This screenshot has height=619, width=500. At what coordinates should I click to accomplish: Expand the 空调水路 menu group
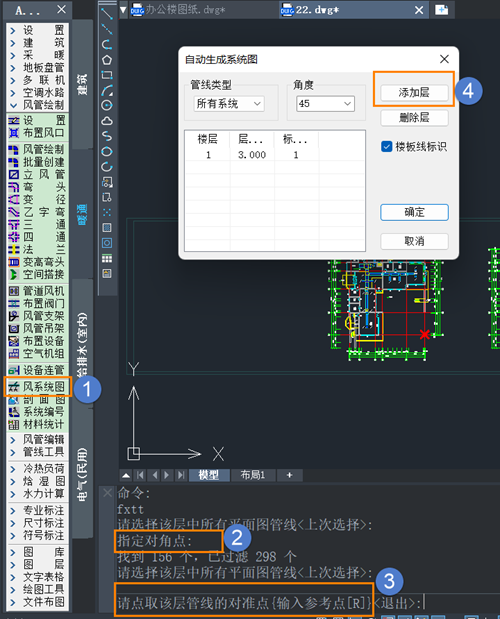tap(38, 93)
